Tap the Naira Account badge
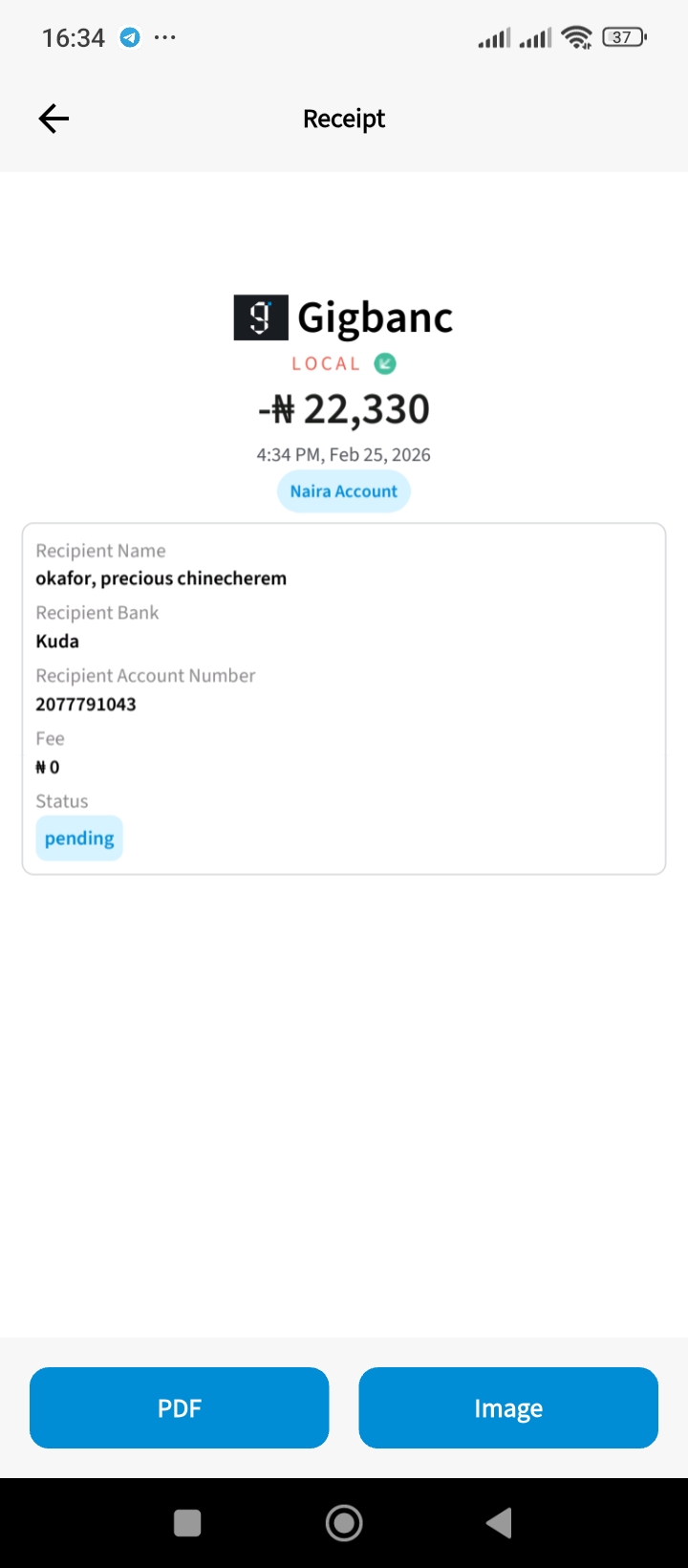 pyautogui.click(x=344, y=491)
